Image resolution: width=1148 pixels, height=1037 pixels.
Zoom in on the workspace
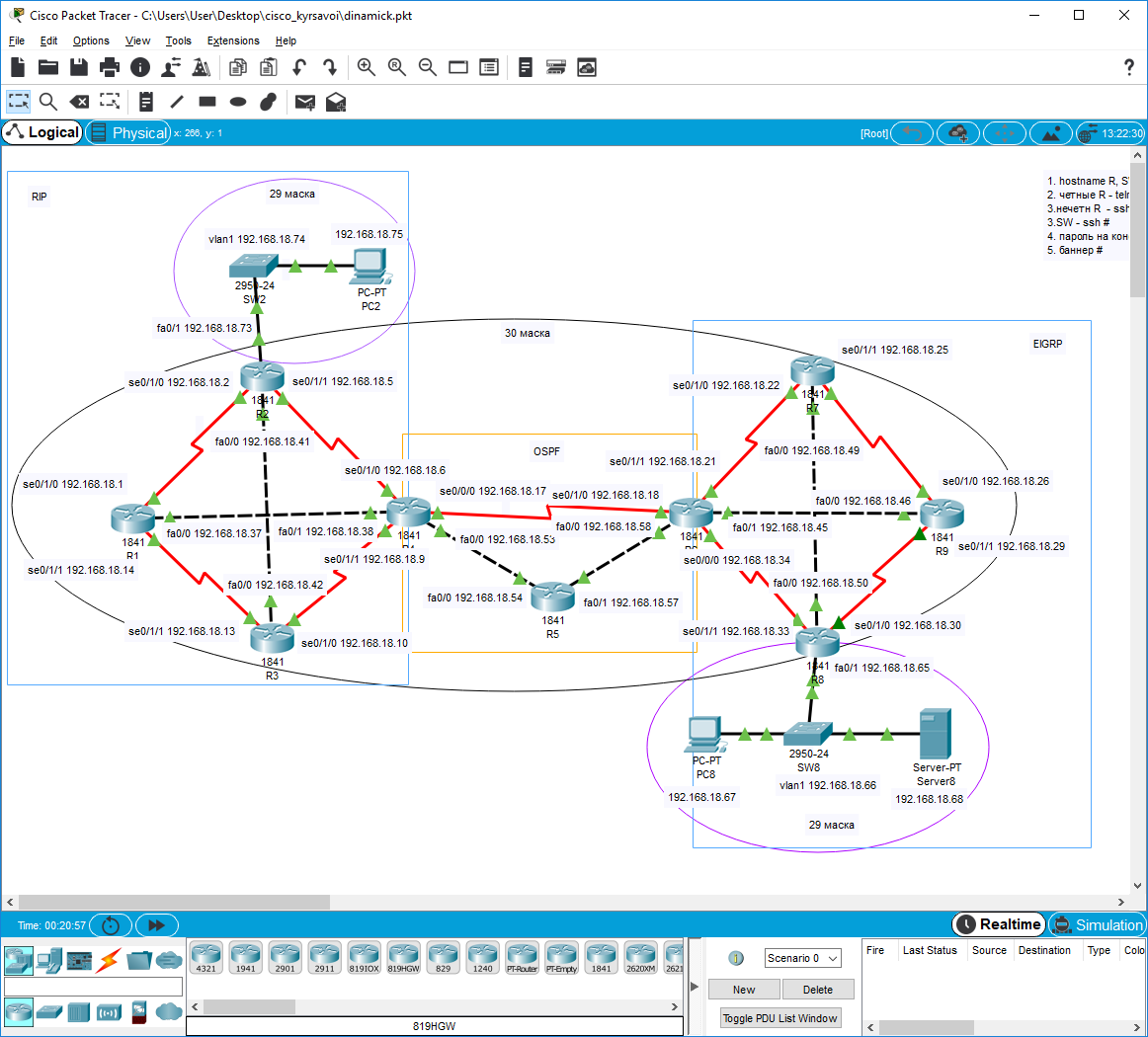pyautogui.click(x=367, y=67)
